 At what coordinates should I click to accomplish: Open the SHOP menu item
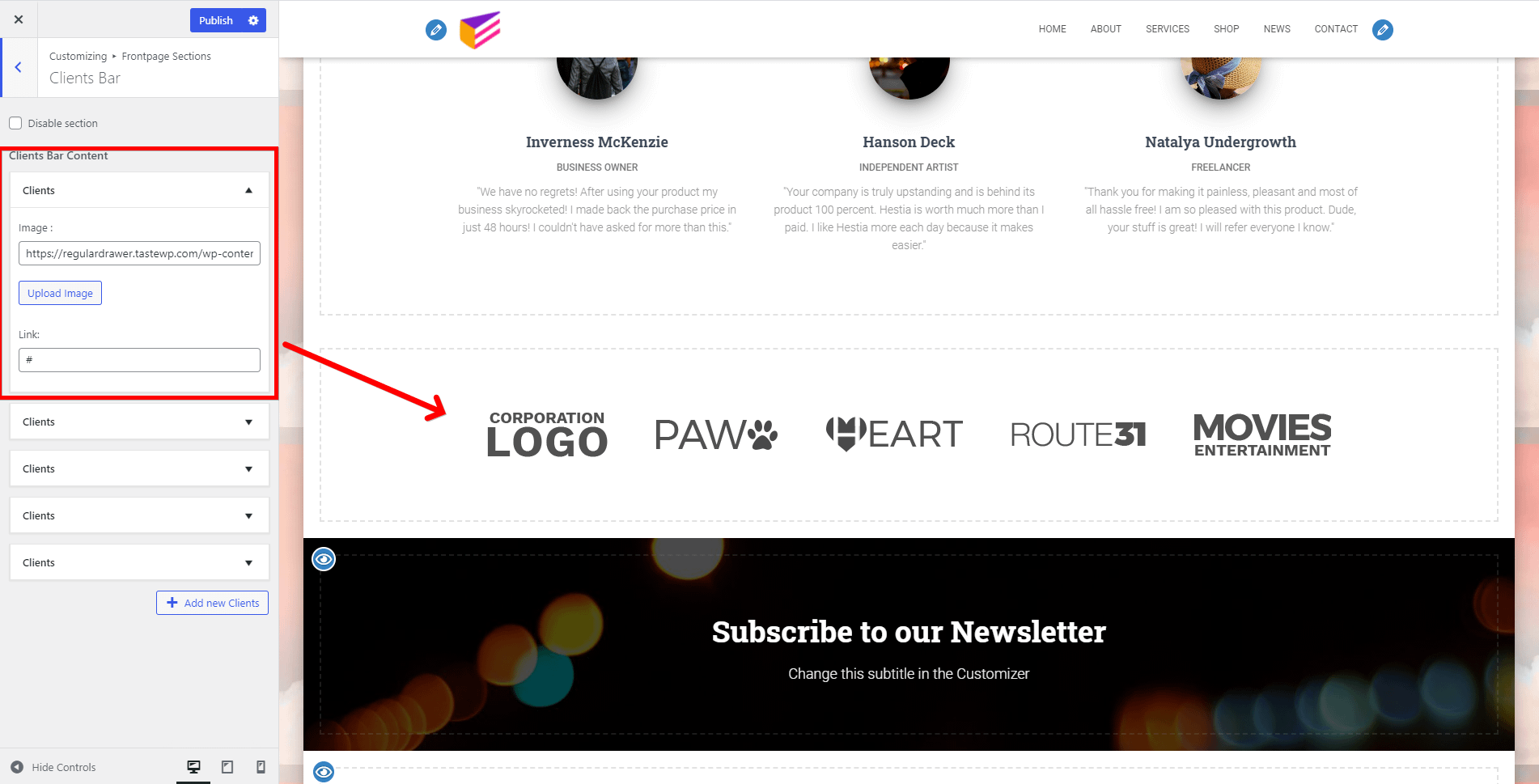point(1226,29)
